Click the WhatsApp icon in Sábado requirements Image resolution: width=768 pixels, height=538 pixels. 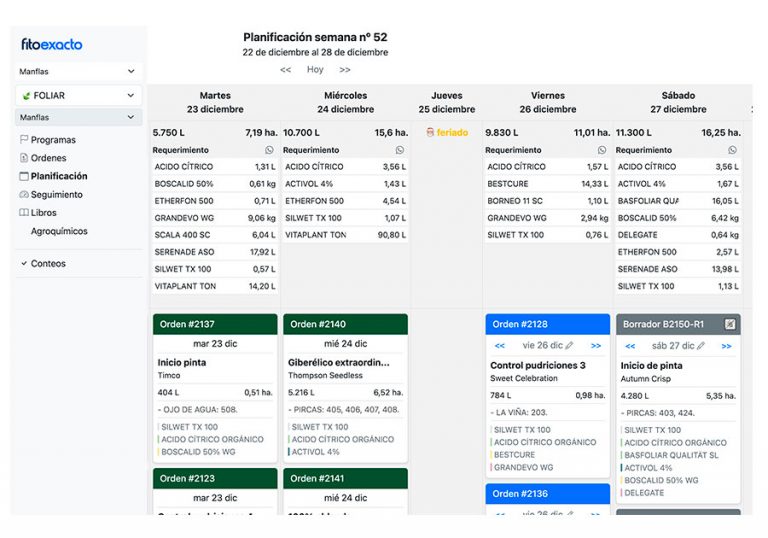[x=733, y=150]
